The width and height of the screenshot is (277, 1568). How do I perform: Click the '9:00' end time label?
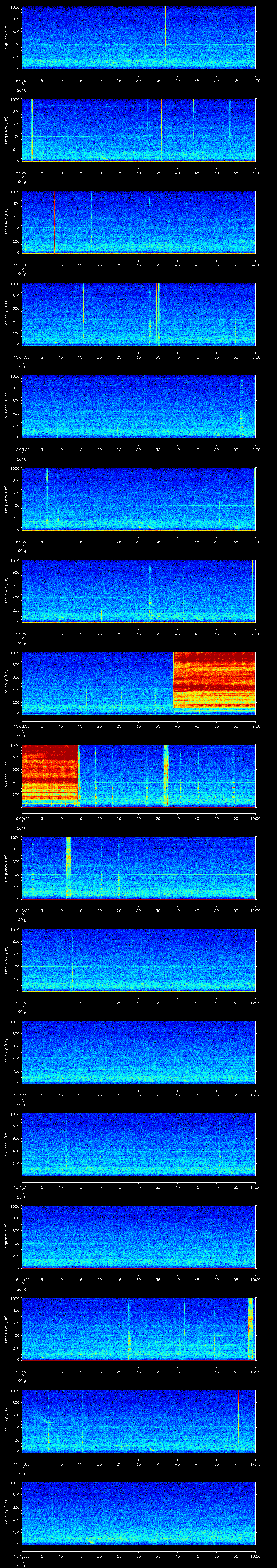(x=256, y=726)
